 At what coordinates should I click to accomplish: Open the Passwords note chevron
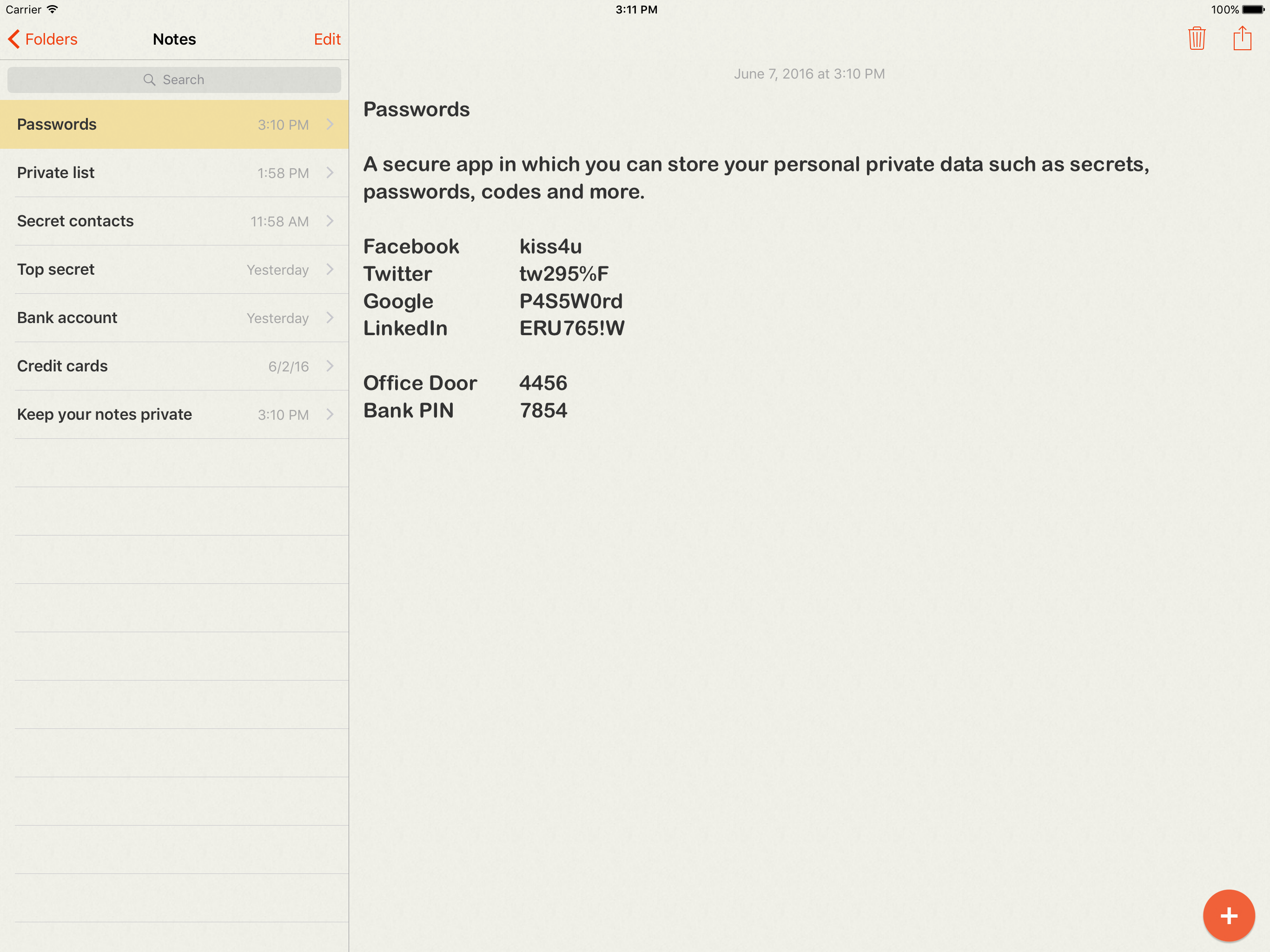point(330,125)
